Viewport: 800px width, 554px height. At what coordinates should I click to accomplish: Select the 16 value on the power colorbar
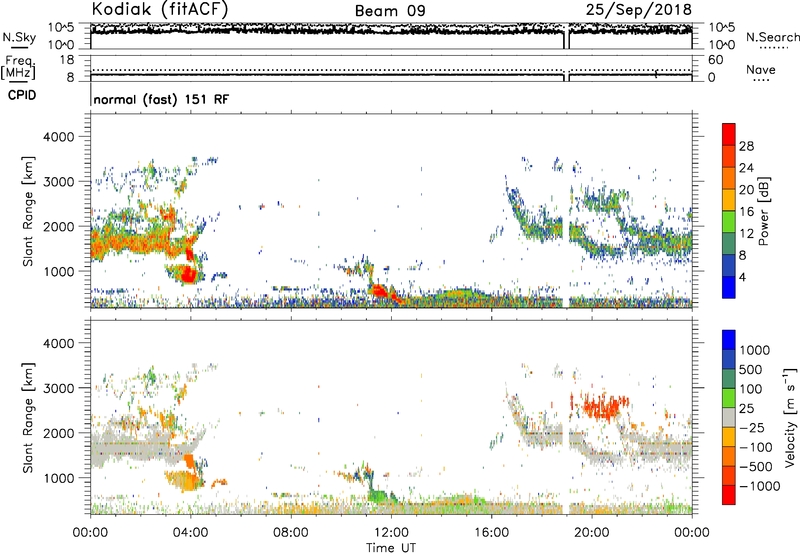[x=746, y=212]
